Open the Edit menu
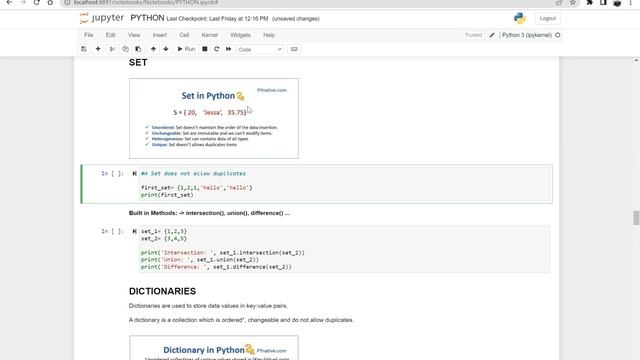640x360 pixels. tap(111, 35)
